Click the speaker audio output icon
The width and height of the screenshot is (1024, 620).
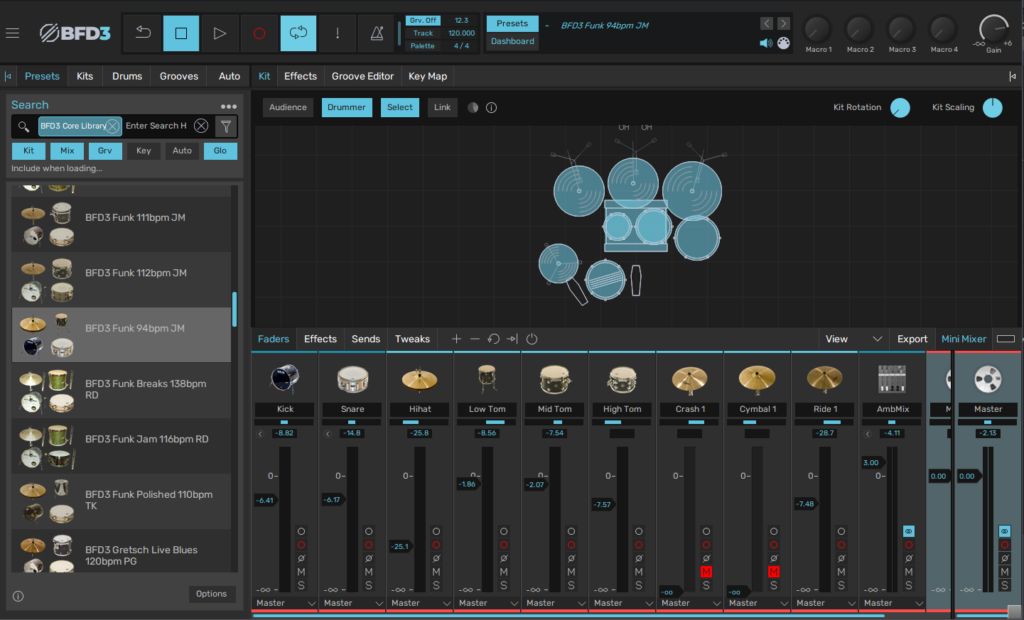[766, 43]
